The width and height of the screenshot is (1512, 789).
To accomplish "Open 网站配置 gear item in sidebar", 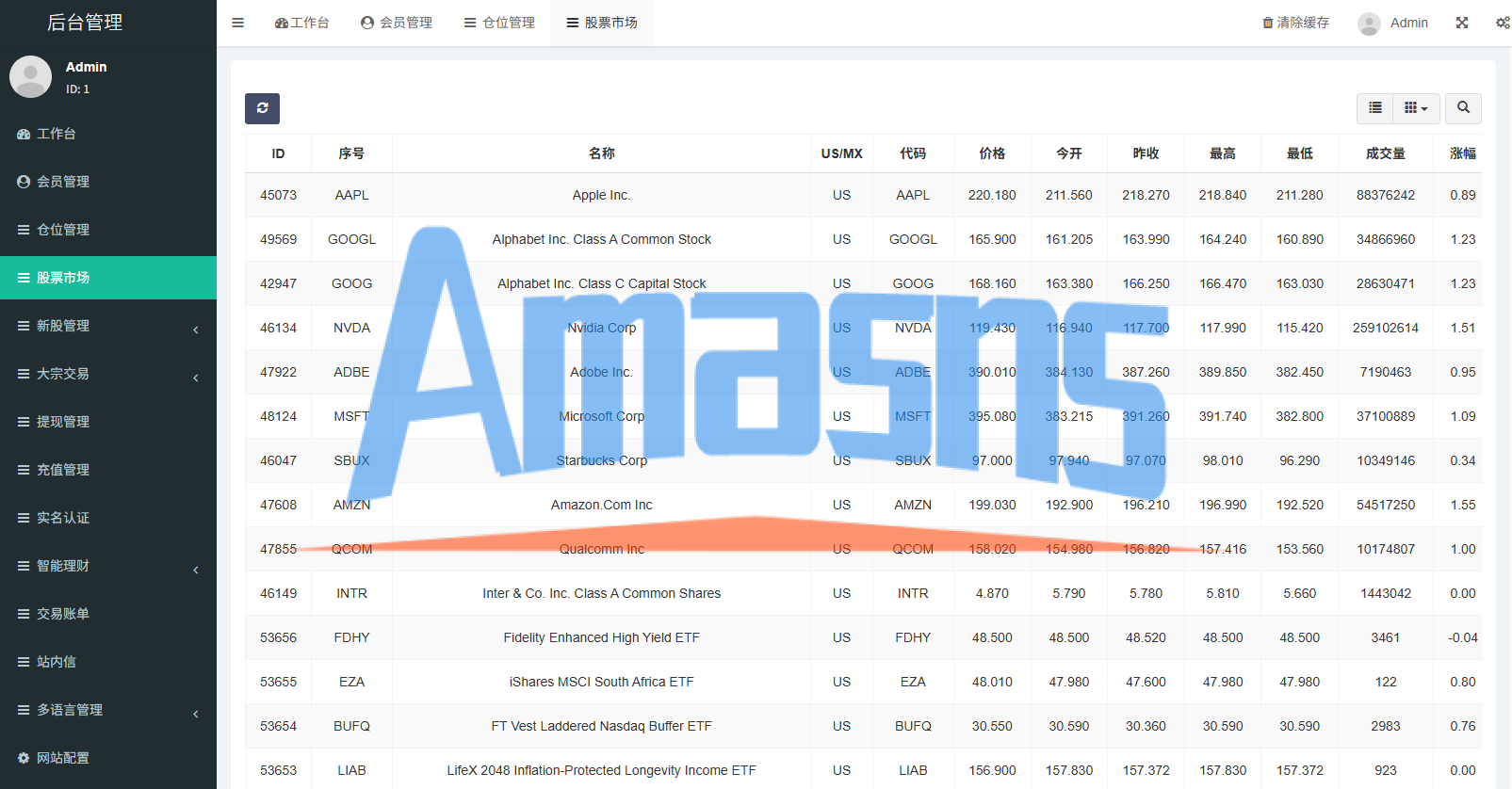I will (x=108, y=758).
